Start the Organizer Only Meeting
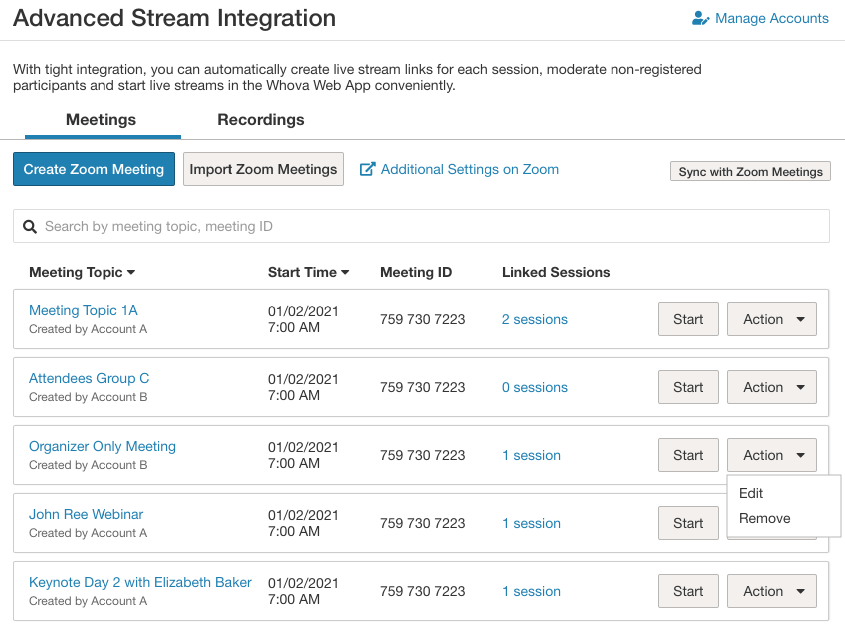The width and height of the screenshot is (845, 626). click(688, 455)
